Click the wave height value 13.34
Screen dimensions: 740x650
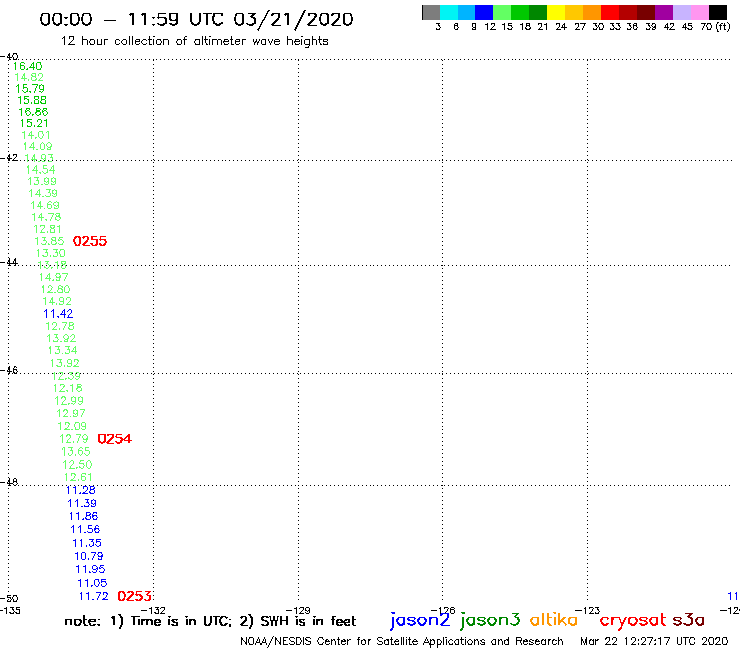pos(62,350)
